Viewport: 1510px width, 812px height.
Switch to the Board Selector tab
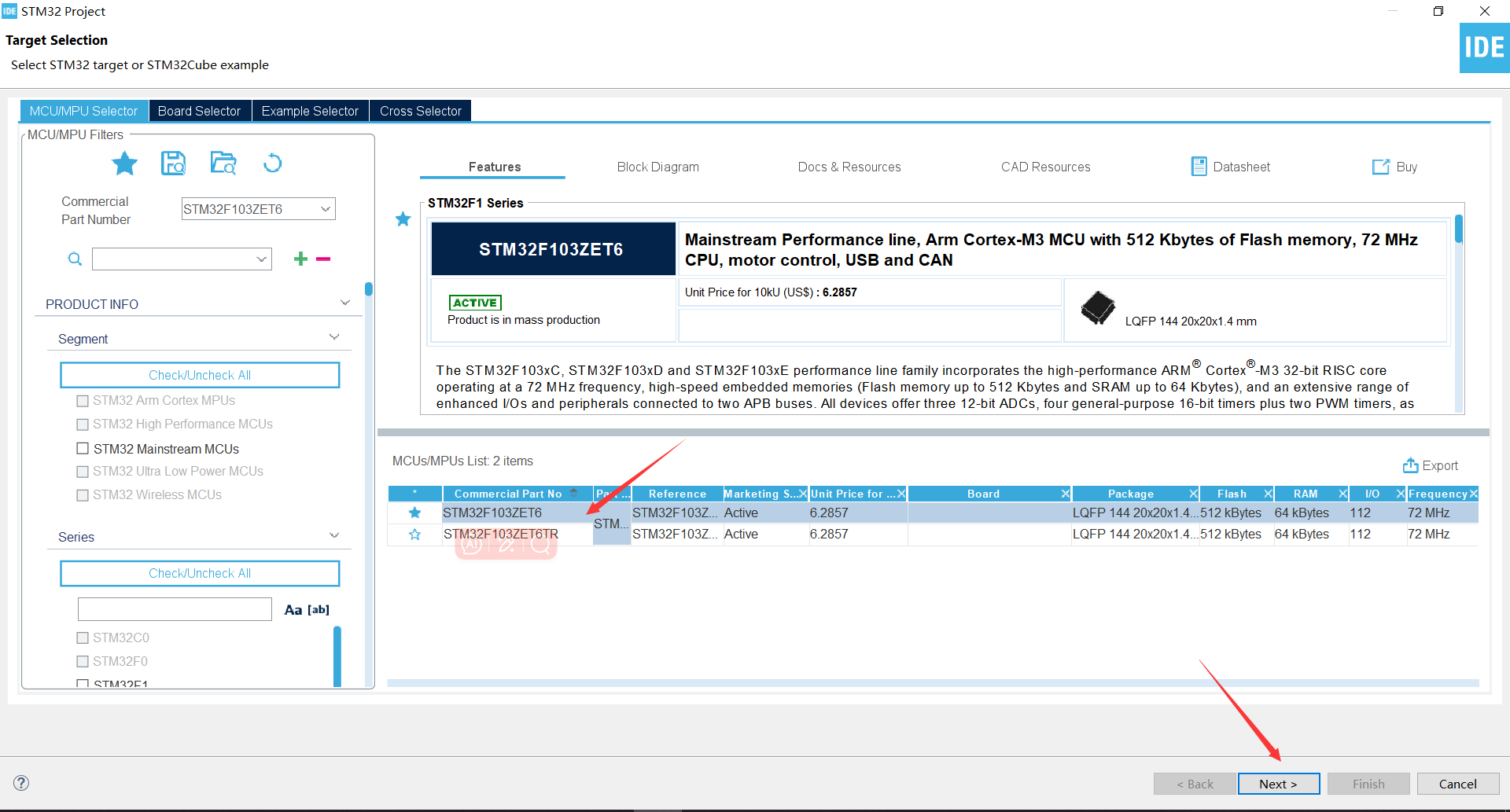point(199,111)
